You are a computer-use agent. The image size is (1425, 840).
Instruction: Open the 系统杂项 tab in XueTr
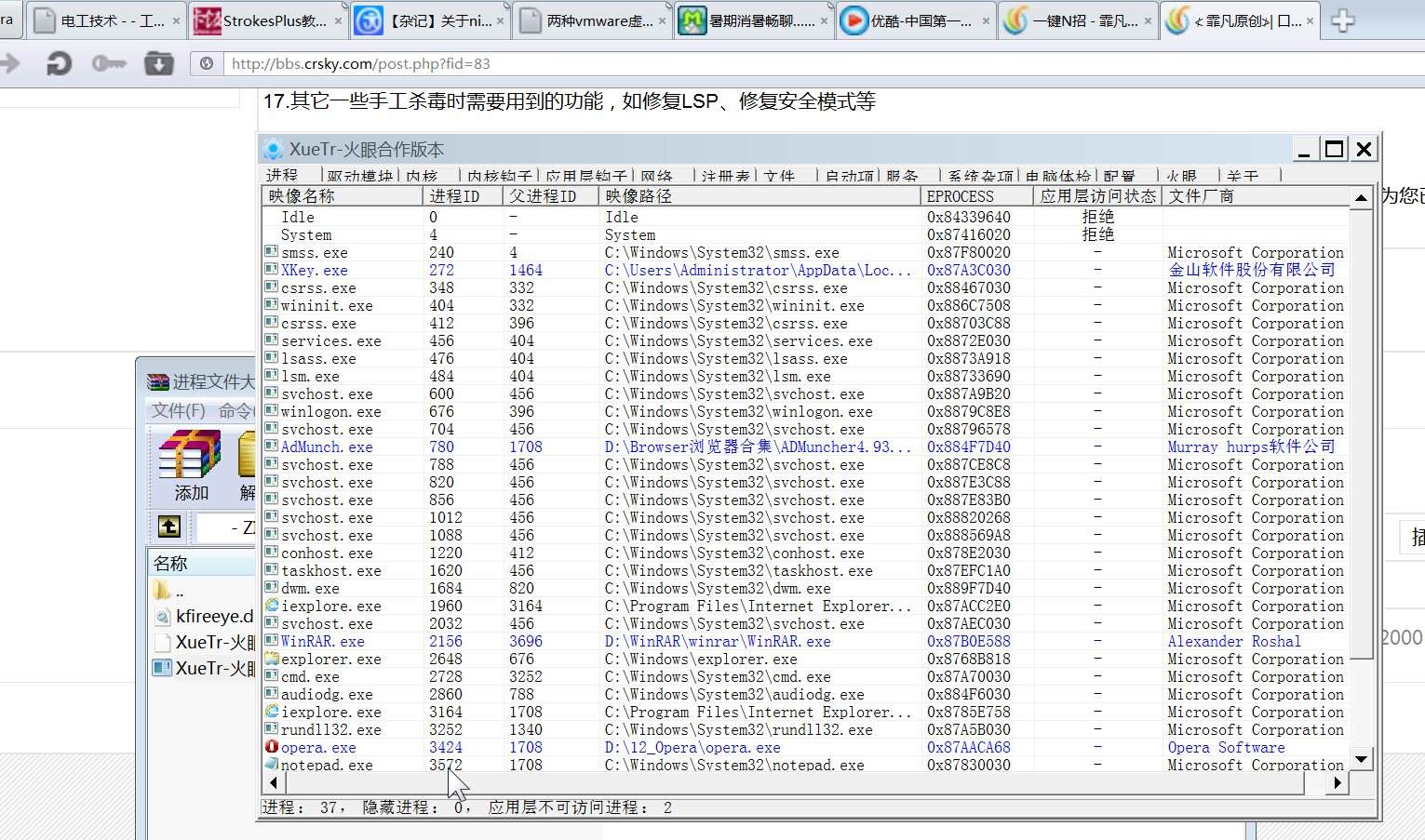[980, 176]
